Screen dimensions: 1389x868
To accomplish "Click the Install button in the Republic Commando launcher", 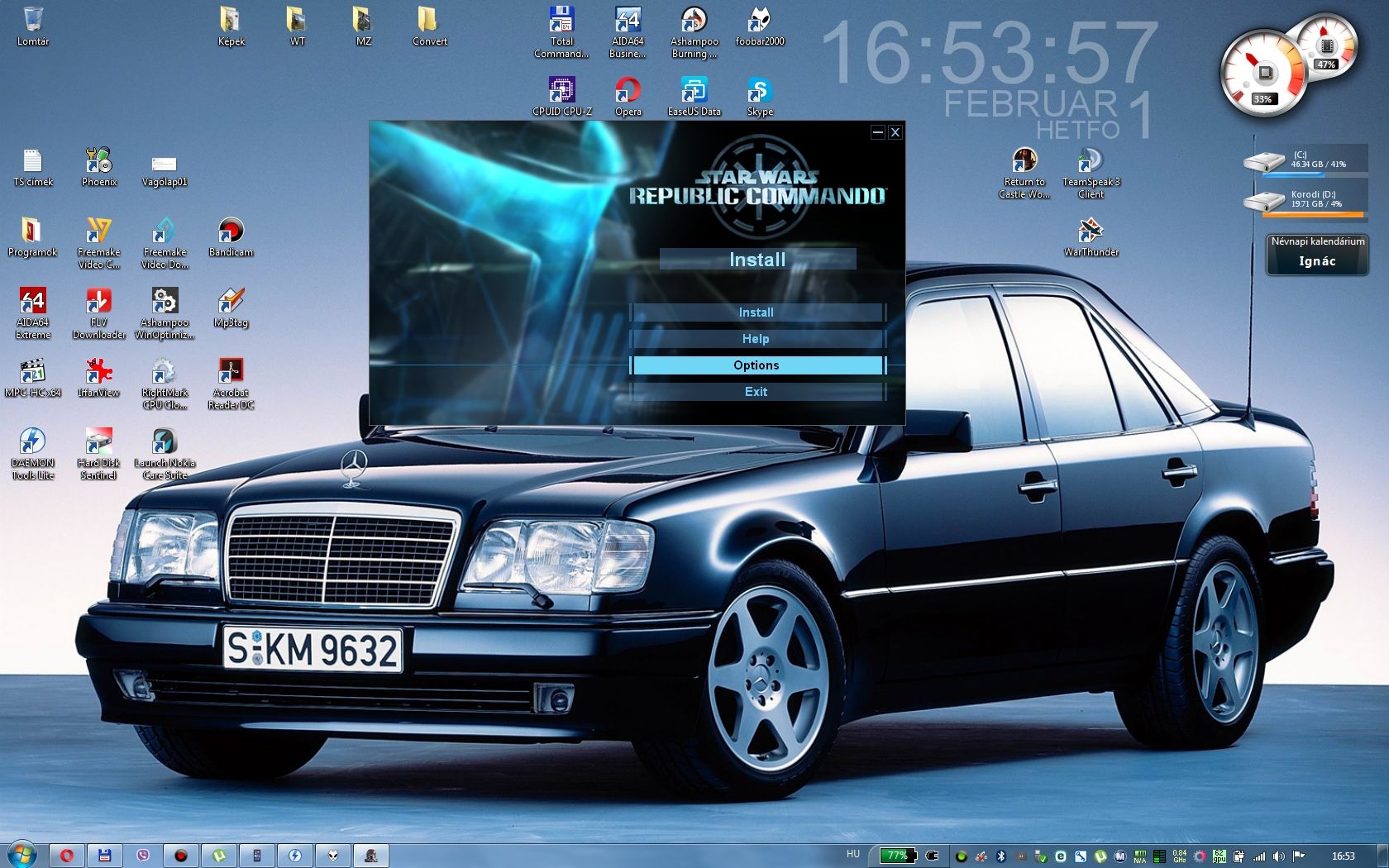I will click(757, 312).
